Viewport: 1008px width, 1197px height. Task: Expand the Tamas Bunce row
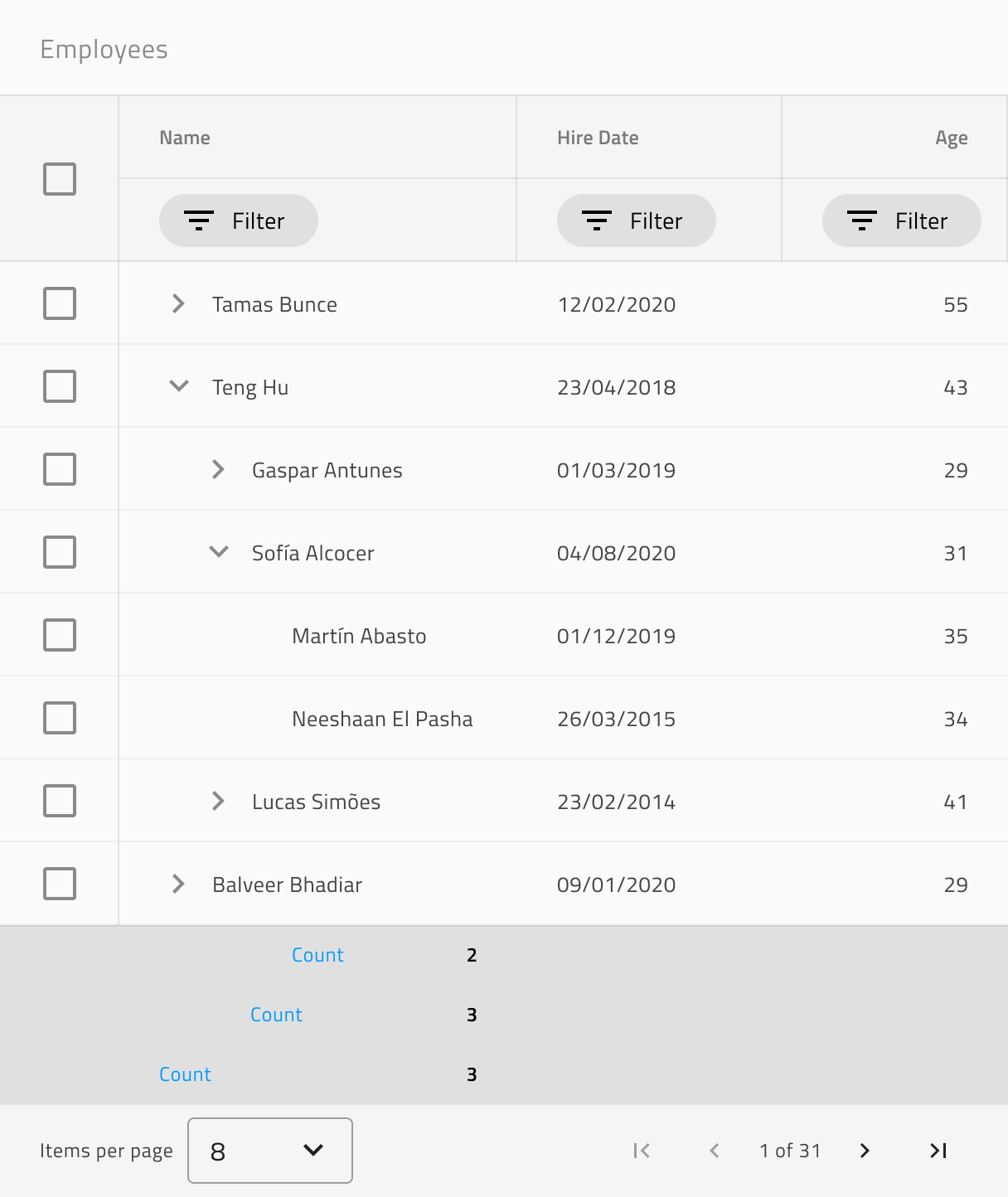178,303
